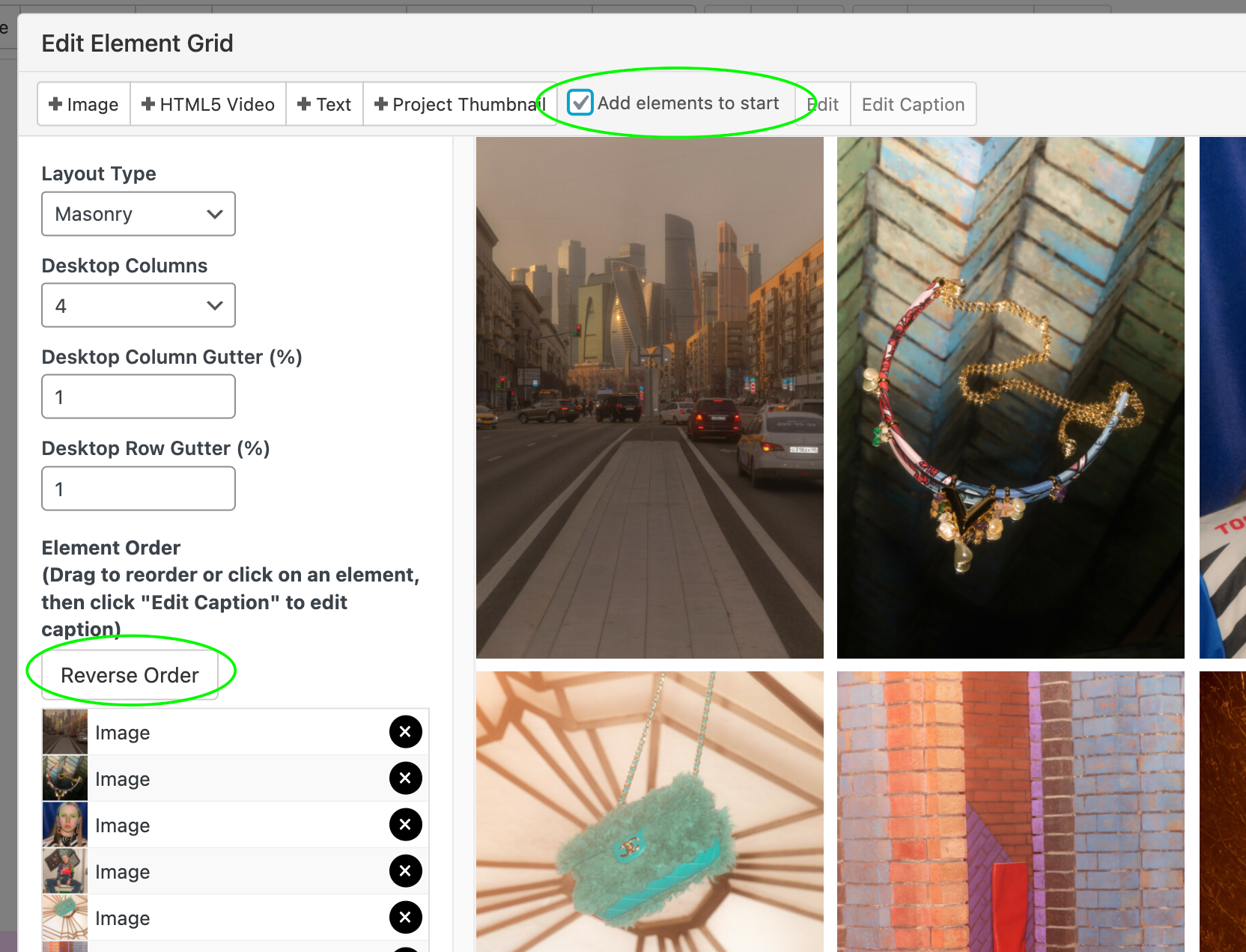Image resolution: width=1246 pixels, height=952 pixels.
Task: Add a Text element
Action: pyautogui.click(x=324, y=105)
